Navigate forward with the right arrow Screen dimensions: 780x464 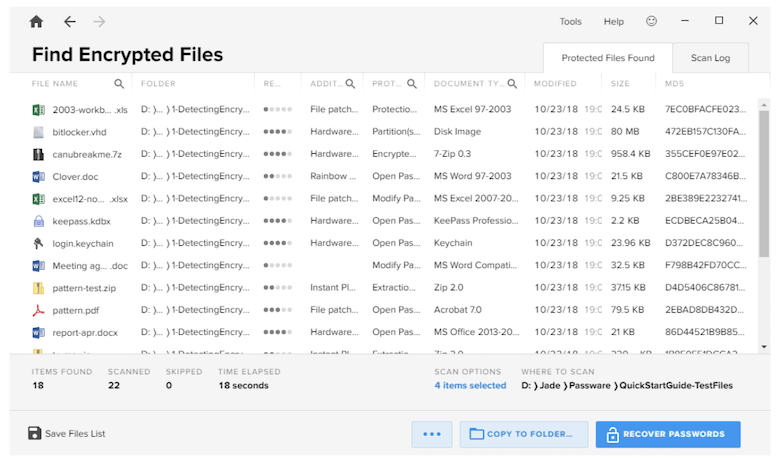(x=99, y=21)
